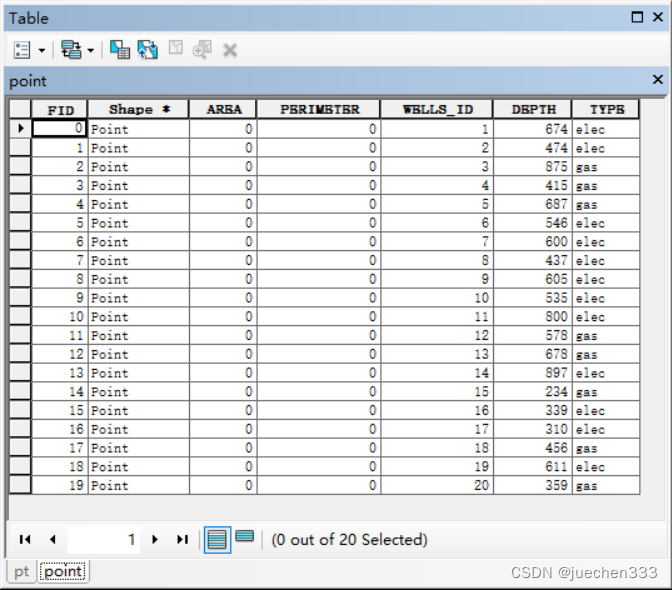The image size is (672, 590).
Task: Switch to the pt tab
Action: 21,572
